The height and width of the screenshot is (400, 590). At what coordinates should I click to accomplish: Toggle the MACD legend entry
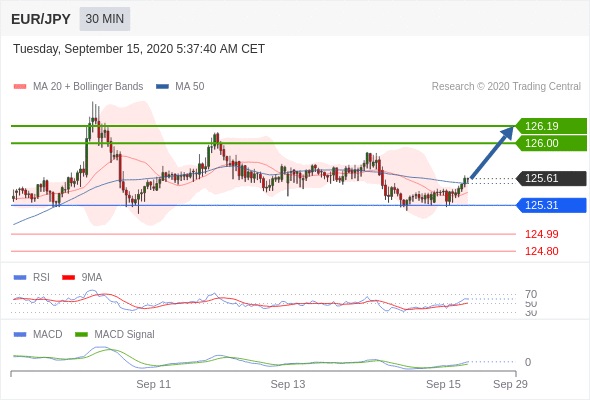(x=38, y=334)
